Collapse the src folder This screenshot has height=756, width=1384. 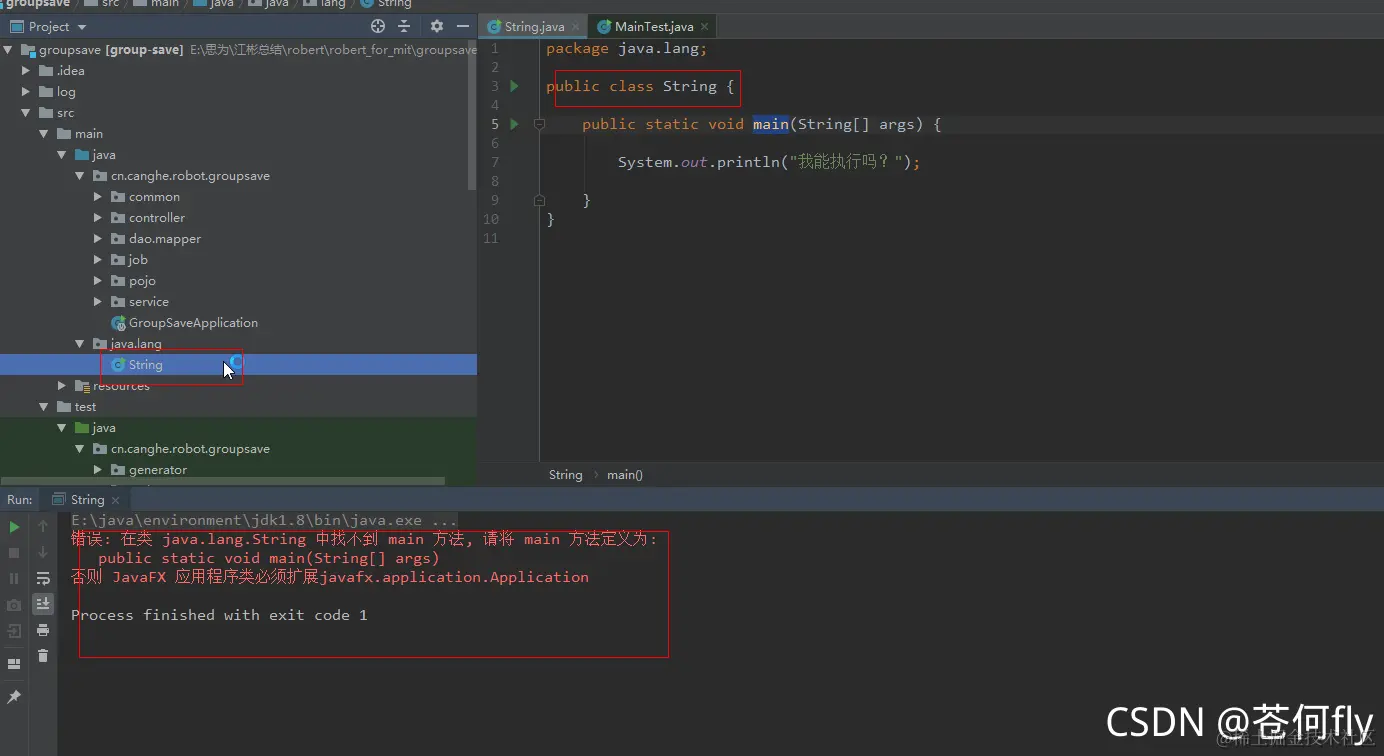(x=27, y=113)
